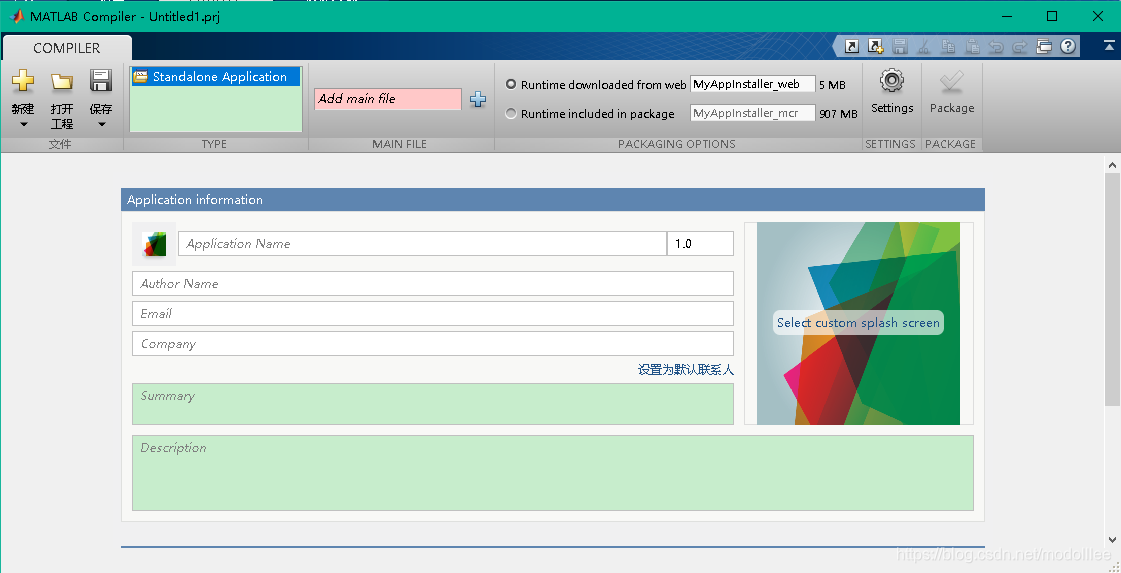Open help with question mark icon
Viewport: 1121px width, 573px height.
1068,46
